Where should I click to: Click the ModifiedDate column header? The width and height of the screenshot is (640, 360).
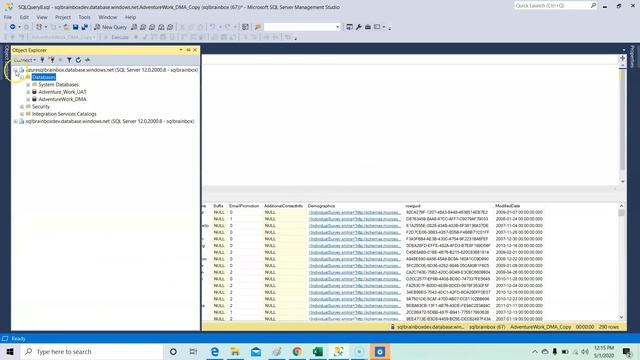click(x=508, y=206)
